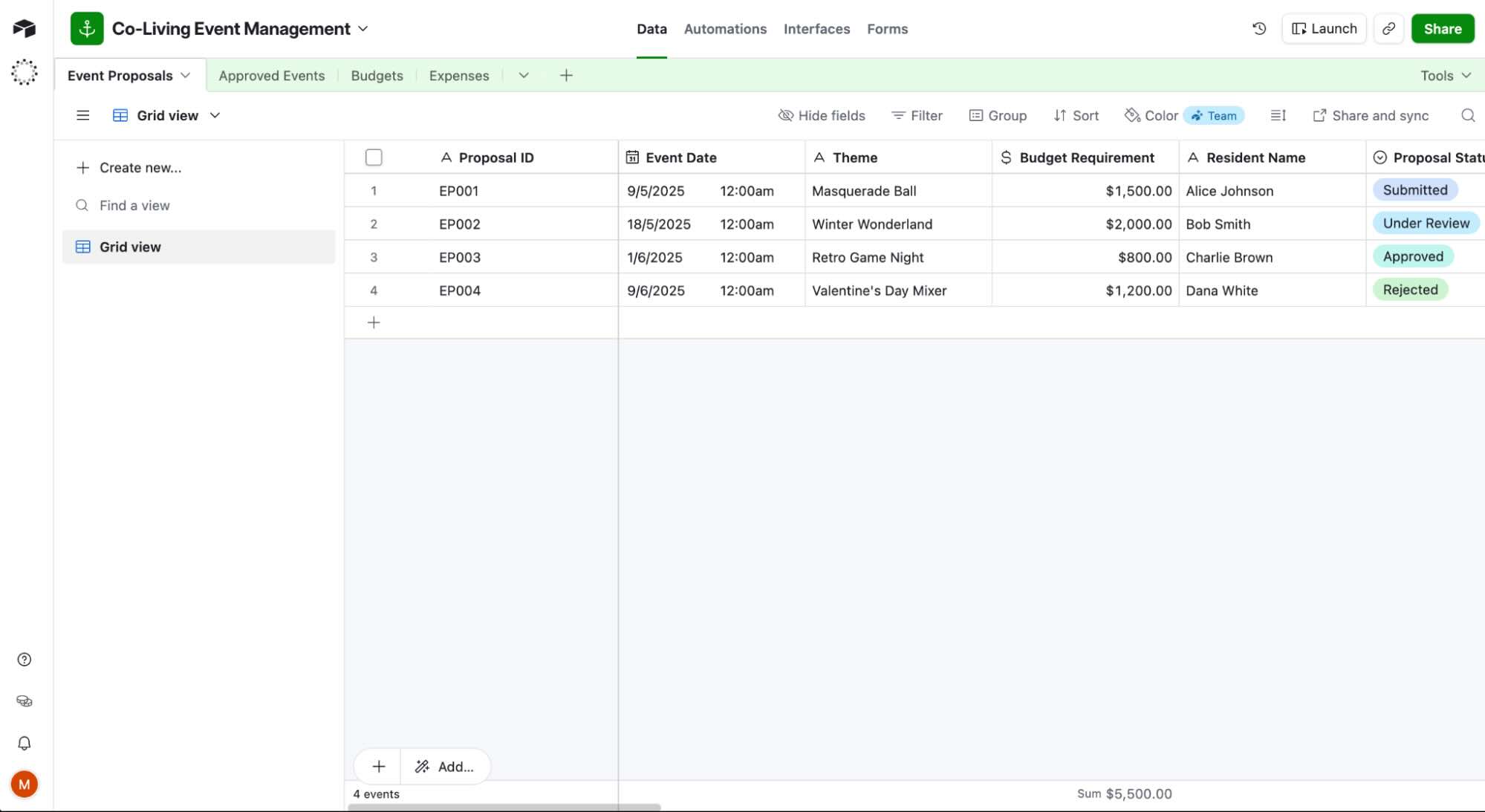Add a new table with plus icon
1485x812 pixels.
[566, 75]
